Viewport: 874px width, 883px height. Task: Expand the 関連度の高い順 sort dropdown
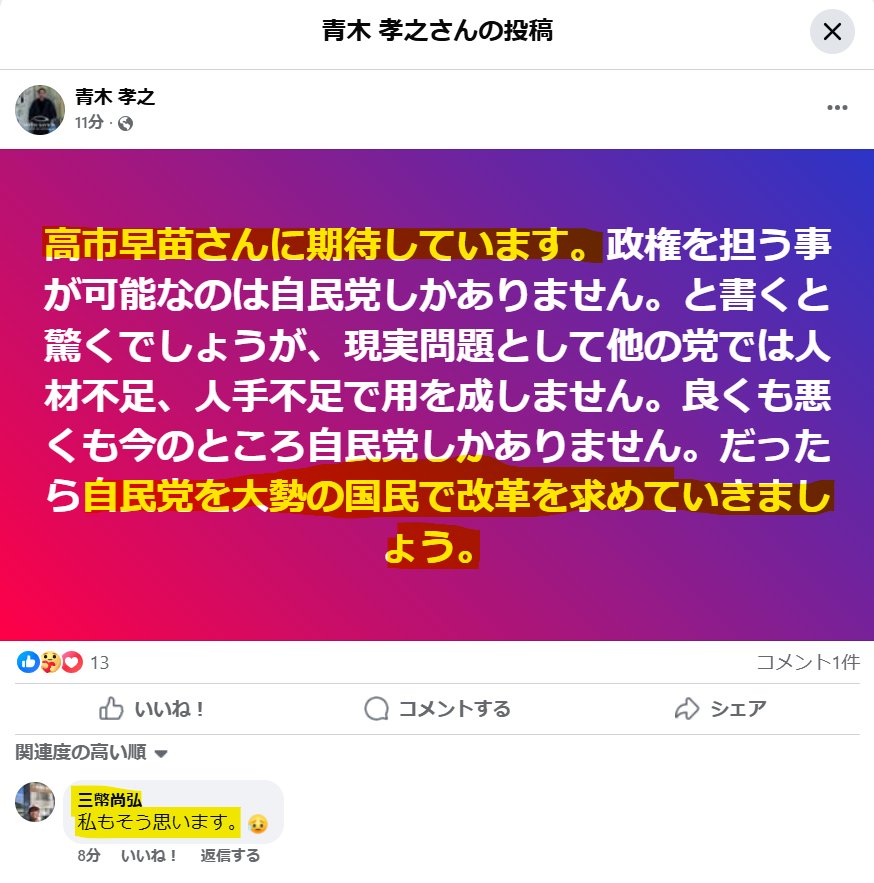[x=91, y=752]
